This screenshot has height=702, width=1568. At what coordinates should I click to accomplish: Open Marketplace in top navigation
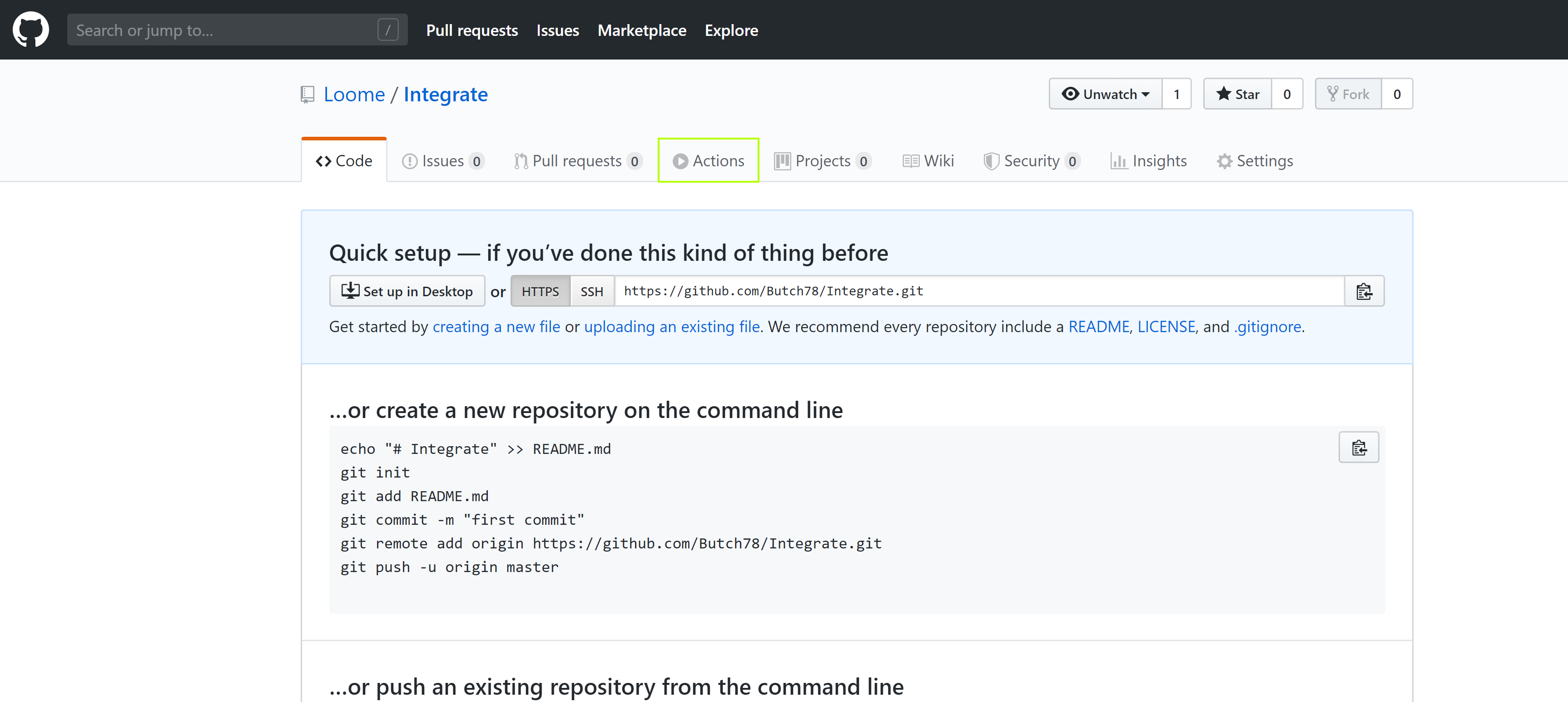pos(641,30)
